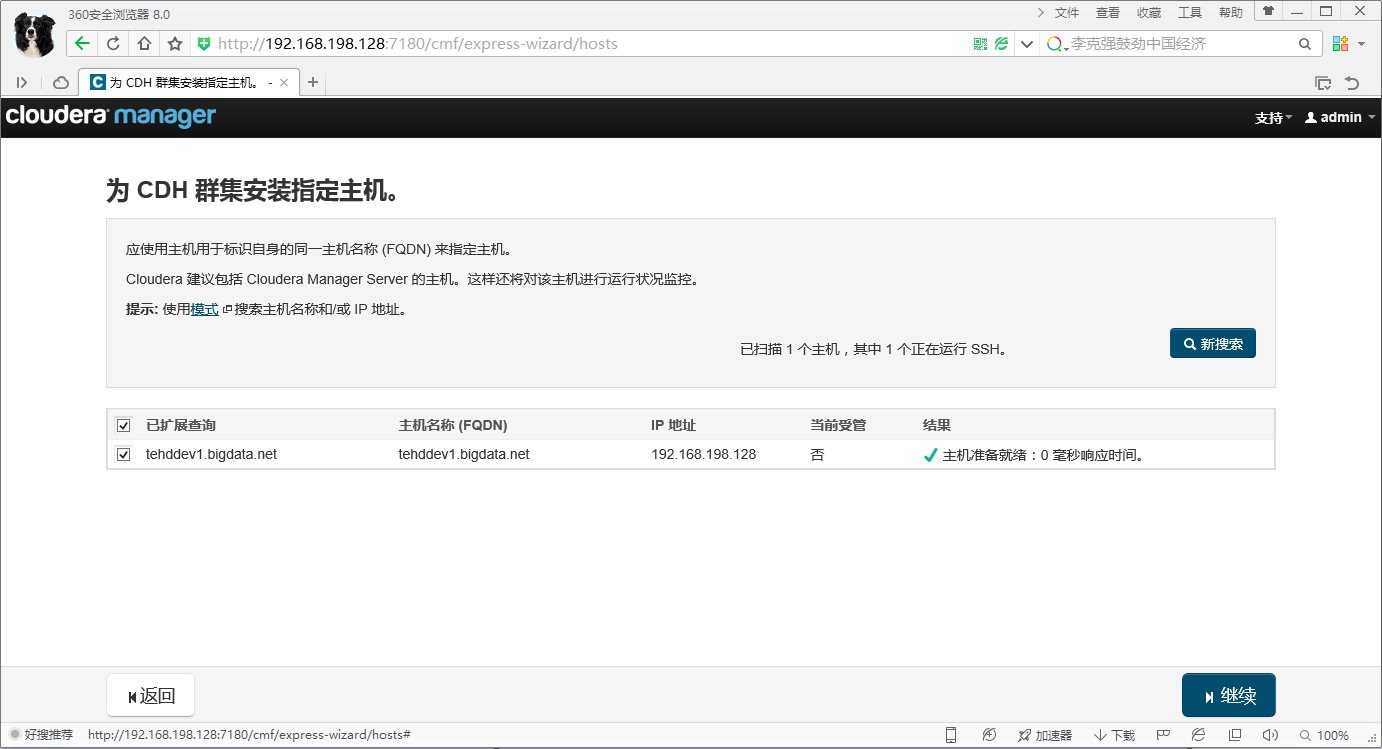Viewport: 1382px width, 749px height.
Task: Open the extensions grid icon
Action: (x=1339, y=44)
